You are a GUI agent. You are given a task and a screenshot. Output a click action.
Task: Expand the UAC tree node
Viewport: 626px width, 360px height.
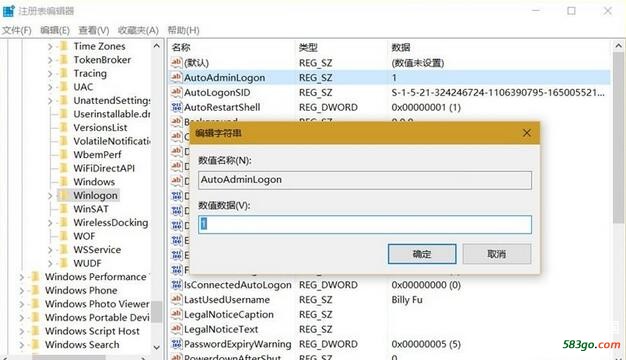click(x=50, y=87)
